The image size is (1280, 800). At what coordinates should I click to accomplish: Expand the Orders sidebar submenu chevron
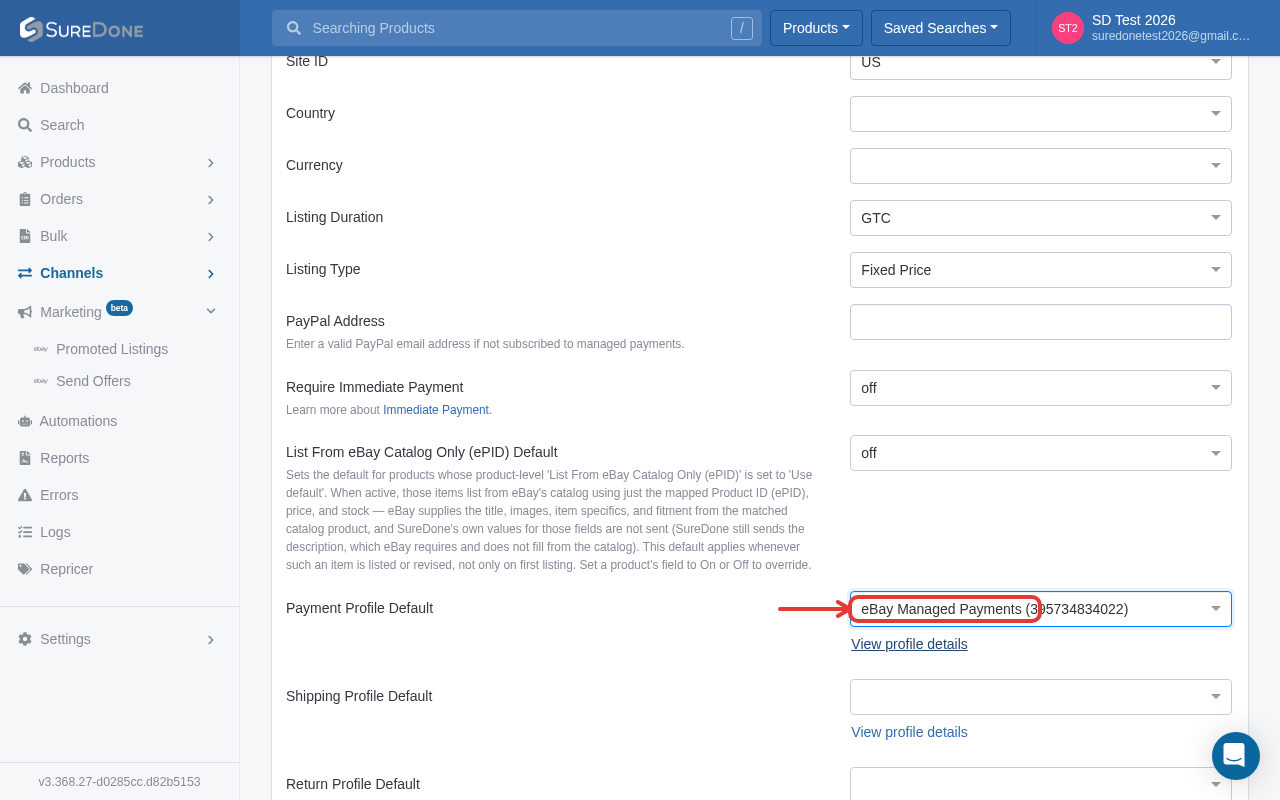coord(211,199)
